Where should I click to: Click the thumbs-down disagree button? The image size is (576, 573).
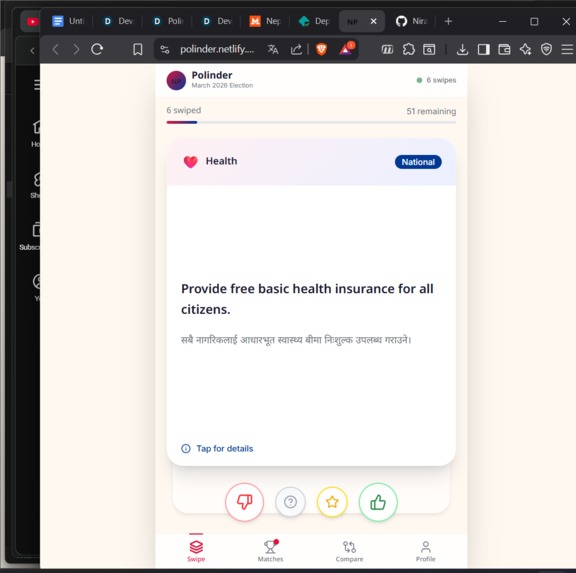click(x=244, y=502)
